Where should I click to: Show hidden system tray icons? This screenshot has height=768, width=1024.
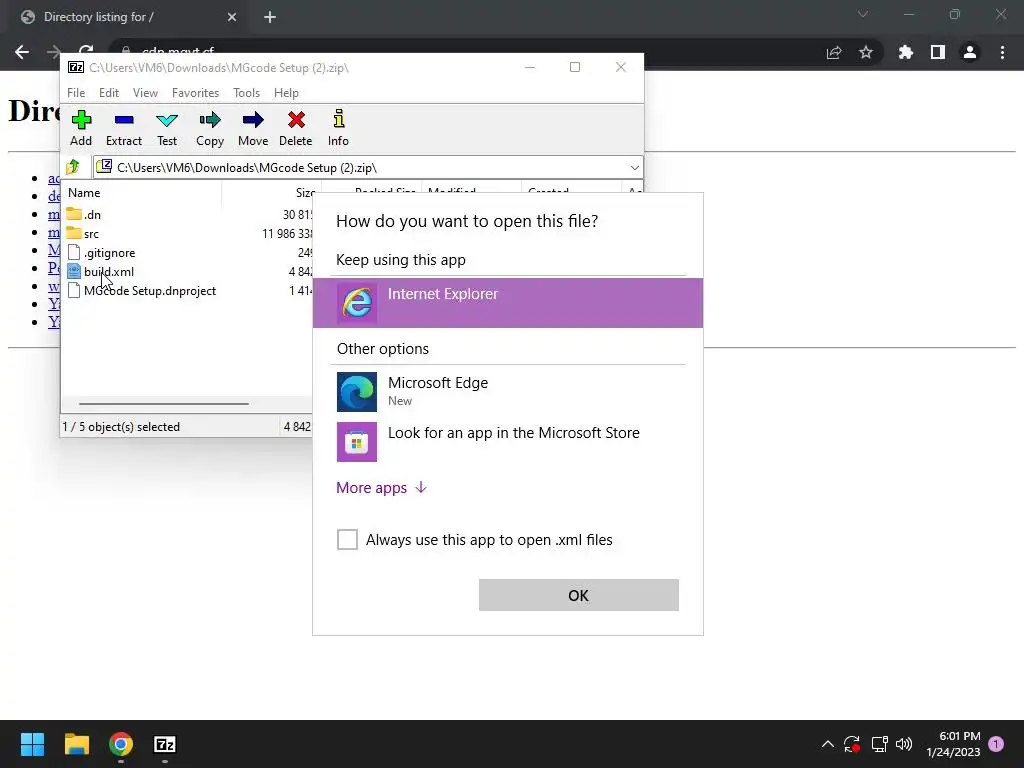click(827, 744)
